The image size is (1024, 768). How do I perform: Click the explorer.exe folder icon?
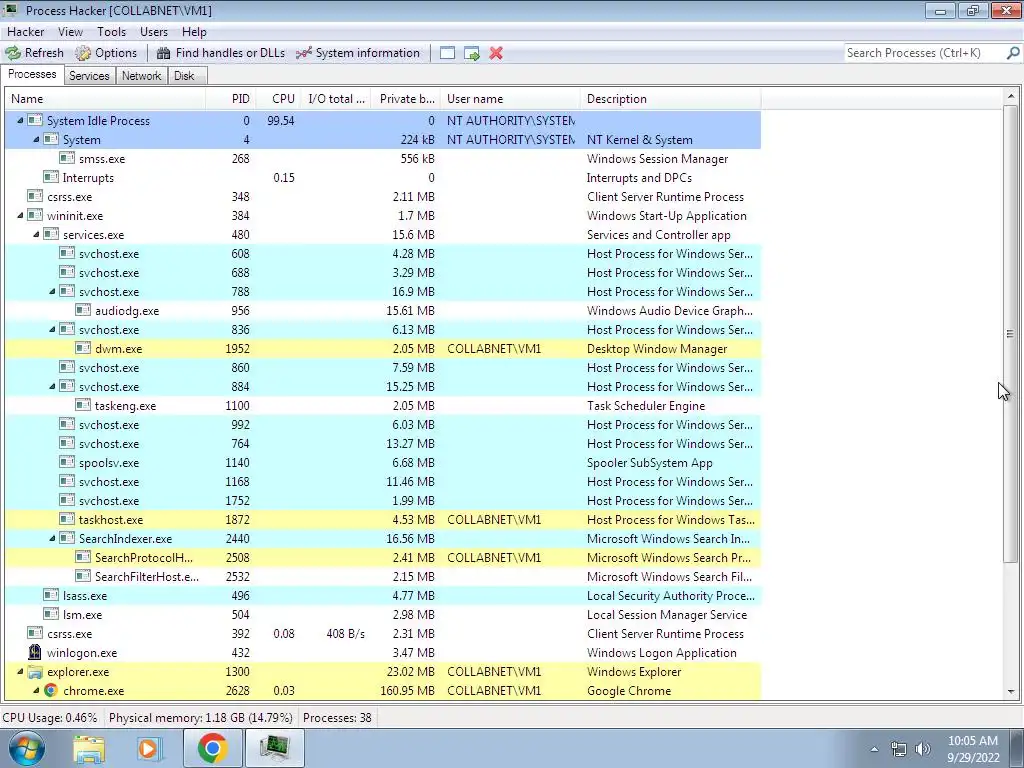pos(35,671)
